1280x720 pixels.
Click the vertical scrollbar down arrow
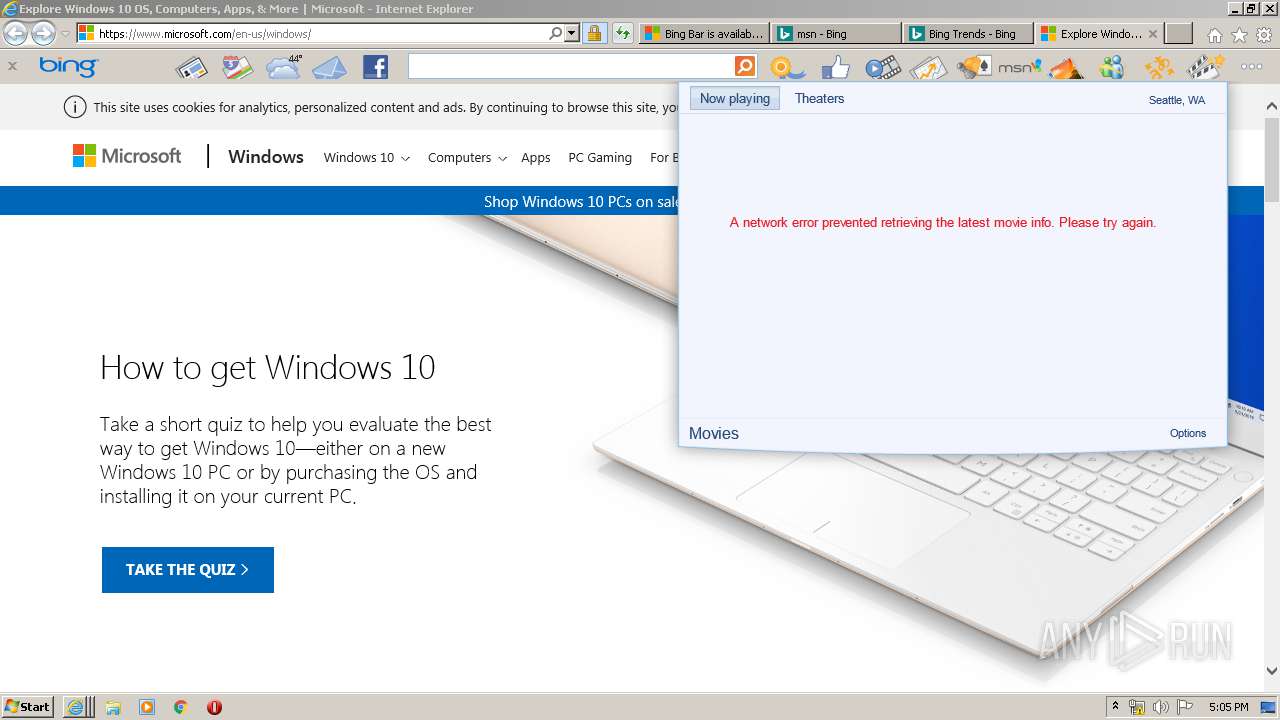(x=1271, y=671)
